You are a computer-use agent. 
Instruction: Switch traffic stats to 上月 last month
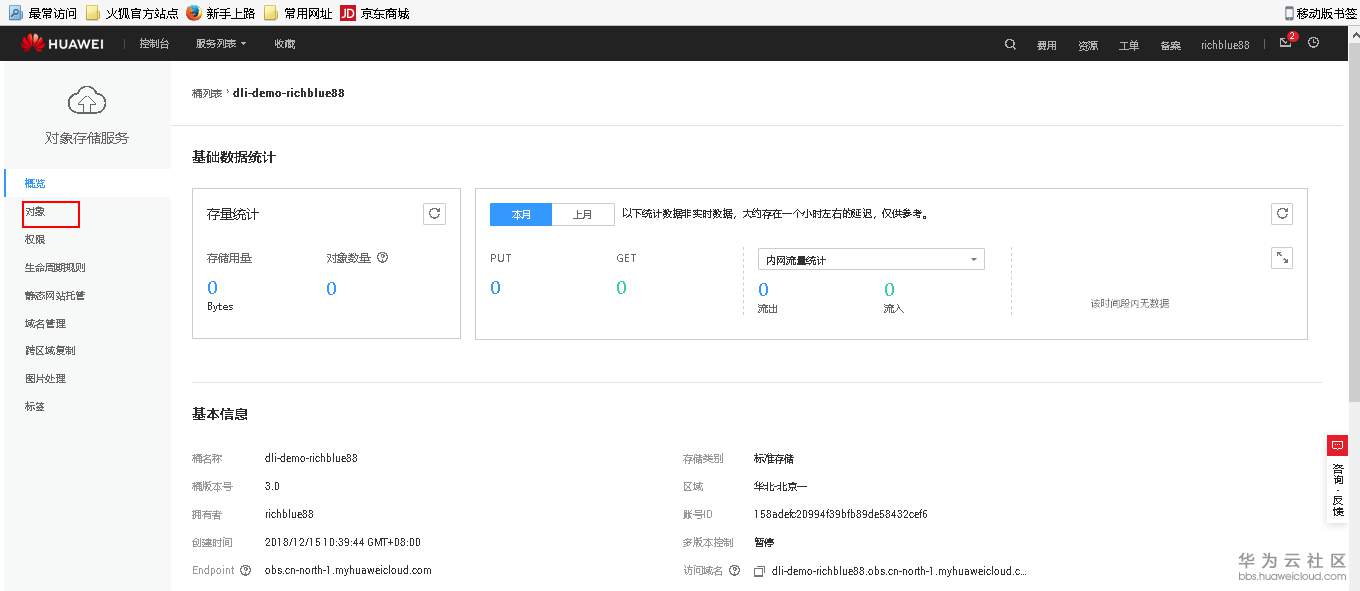[584, 214]
